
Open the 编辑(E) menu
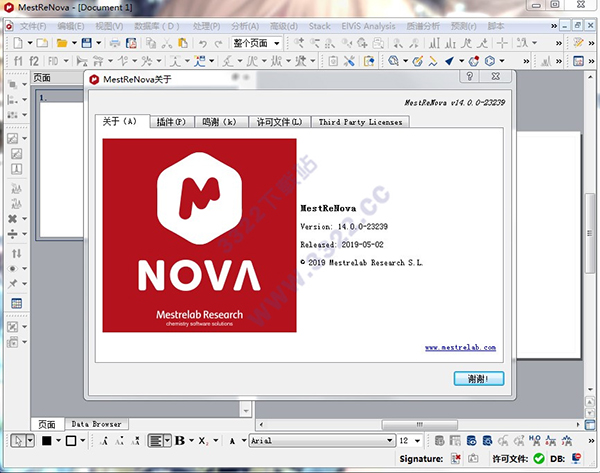pyautogui.click(x=71, y=26)
